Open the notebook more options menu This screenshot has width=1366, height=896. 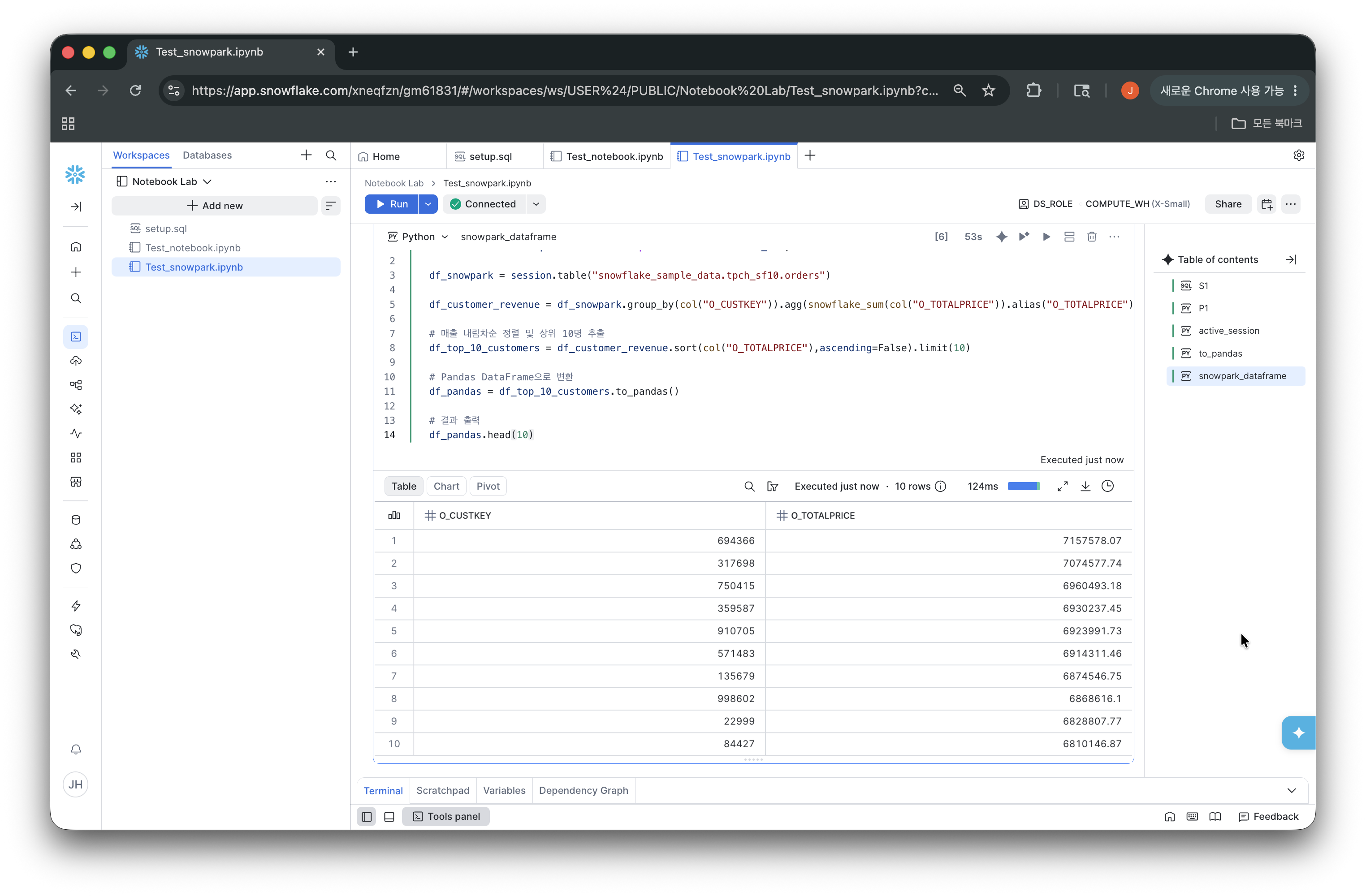1291,204
